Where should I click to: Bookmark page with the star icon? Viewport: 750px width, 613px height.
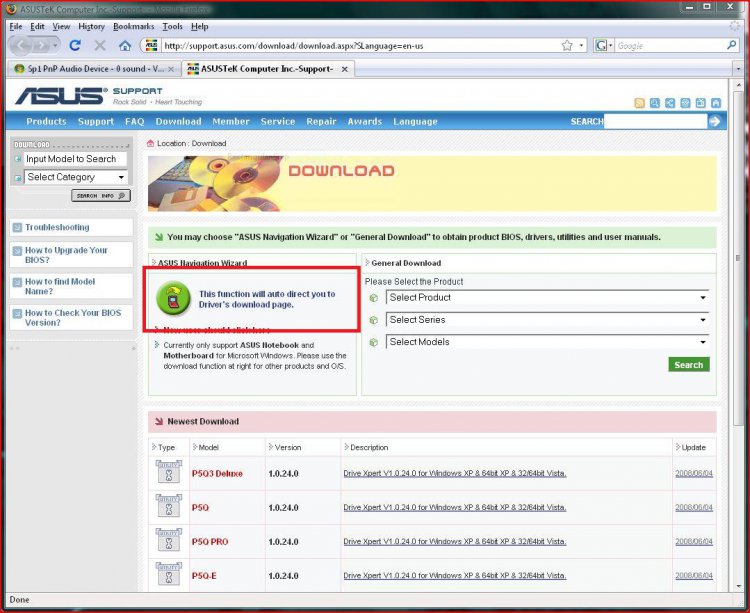[x=567, y=46]
